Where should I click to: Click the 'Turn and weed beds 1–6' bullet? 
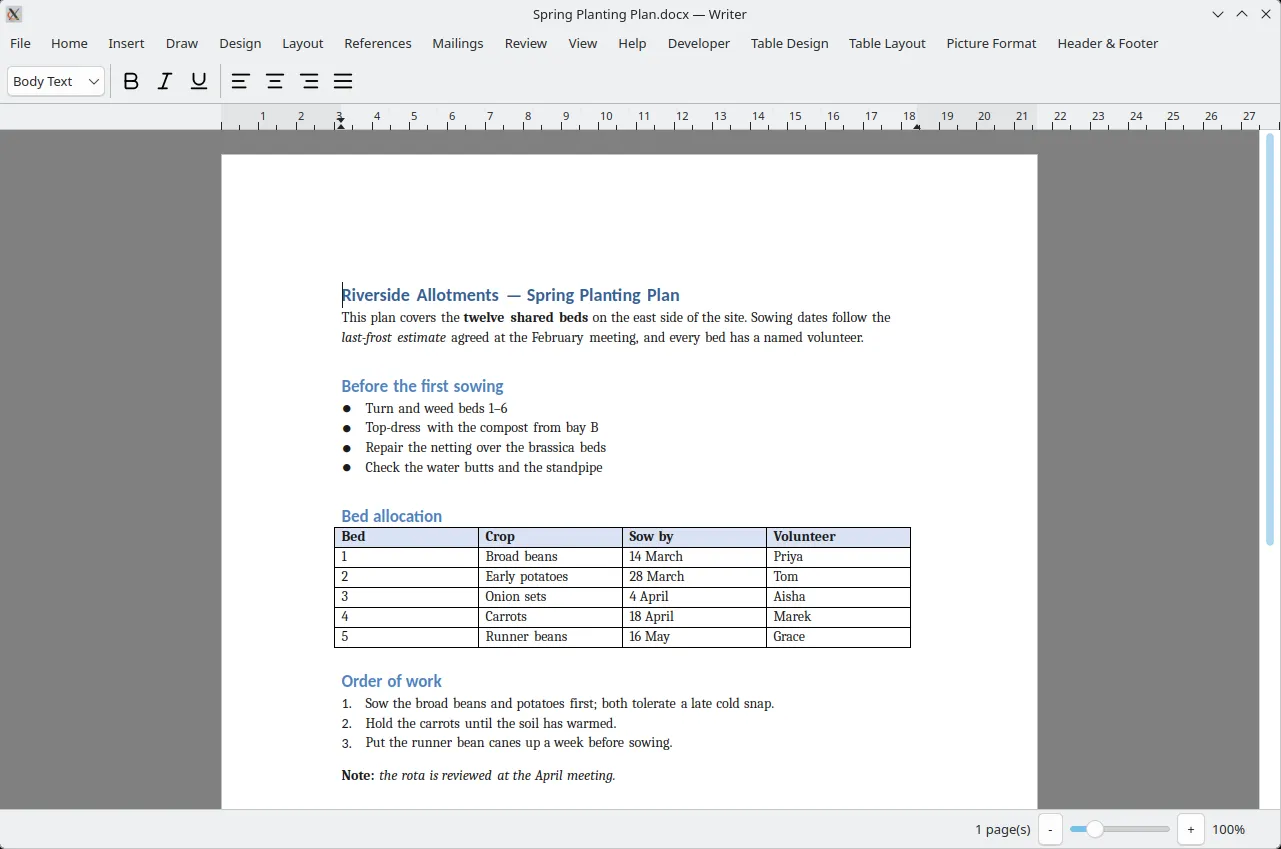point(436,408)
